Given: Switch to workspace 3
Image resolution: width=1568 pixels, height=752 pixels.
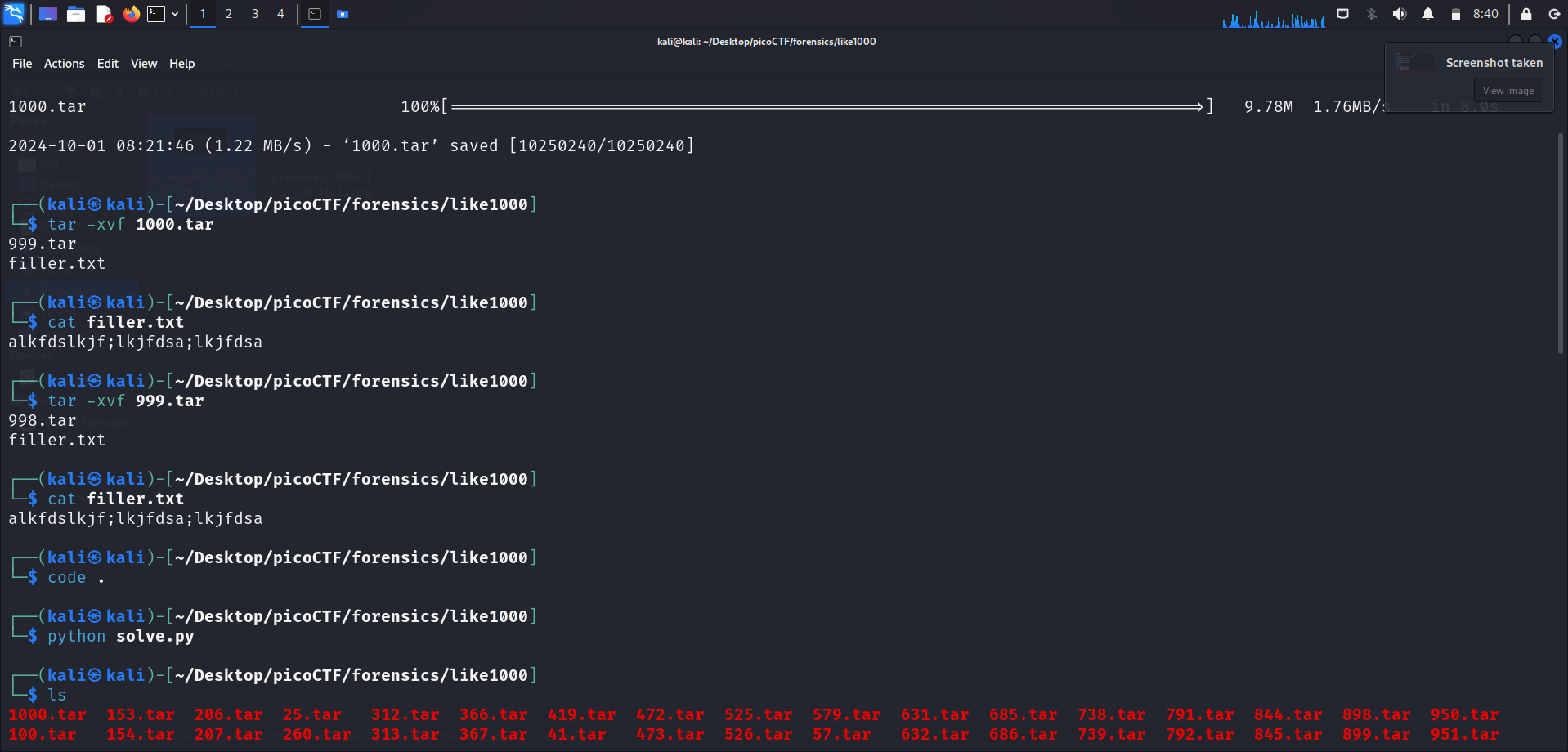Looking at the screenshot, I should pyautogui.click(x=255, y=14).
